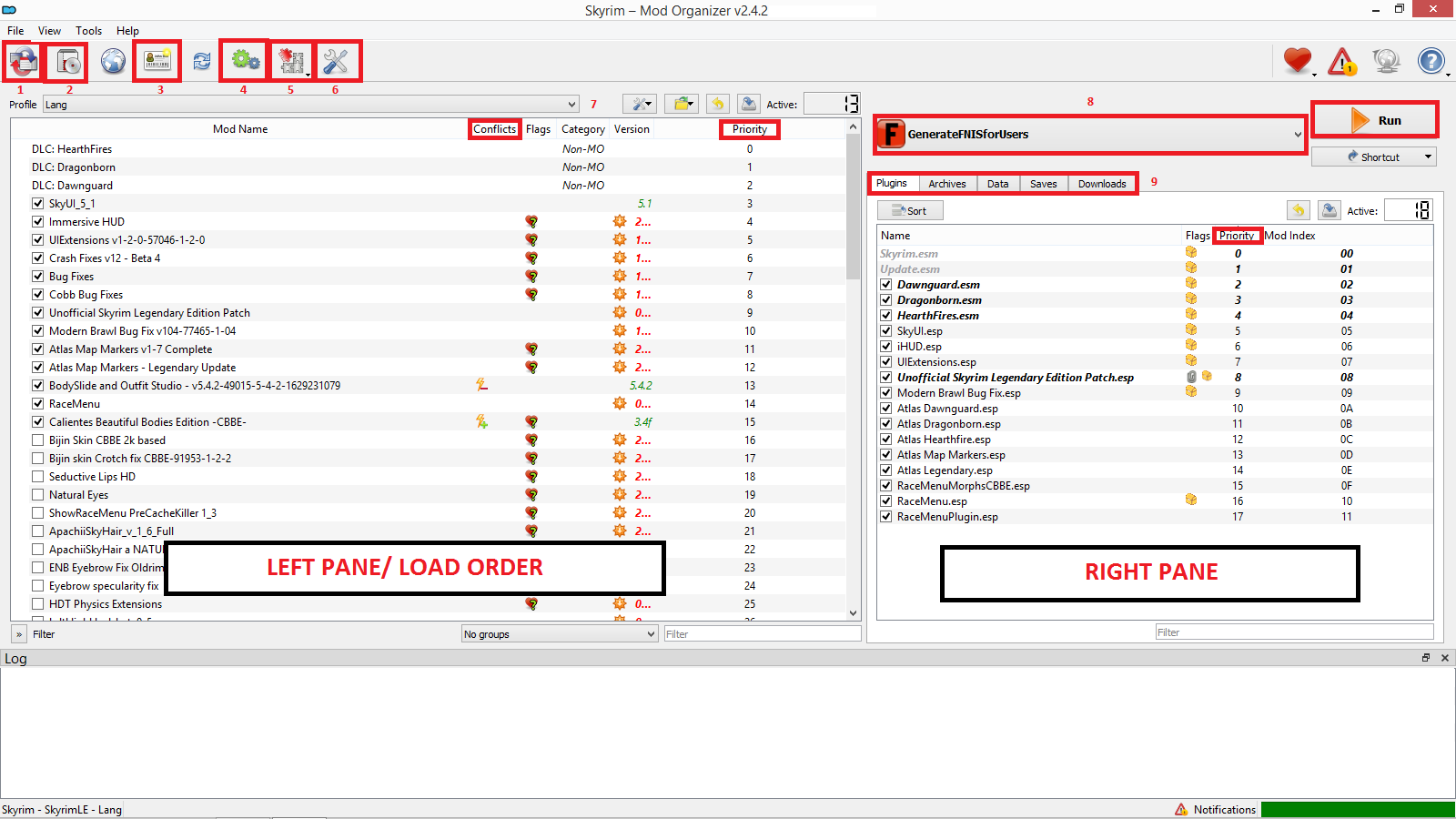The width and height of the screenshot is (1456, 819).
Task: Close the Log panel
Action: point(1445,657)
